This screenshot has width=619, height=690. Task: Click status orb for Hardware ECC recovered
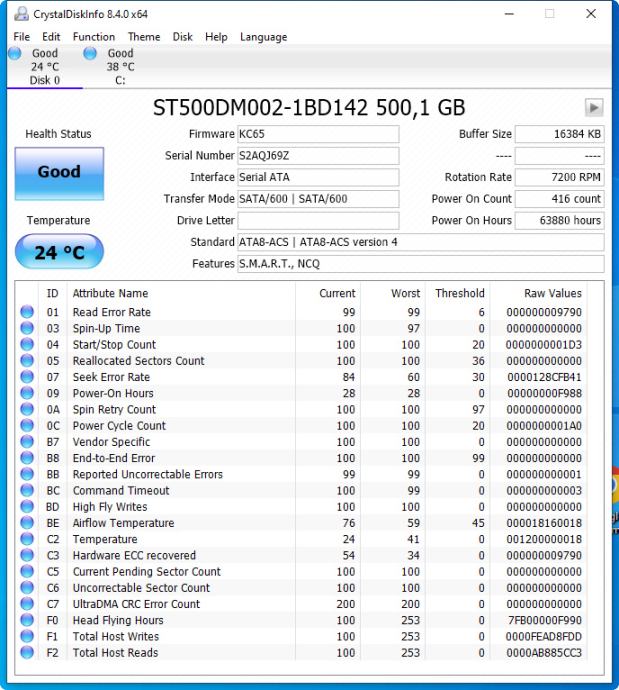click(x=27, y=555)
